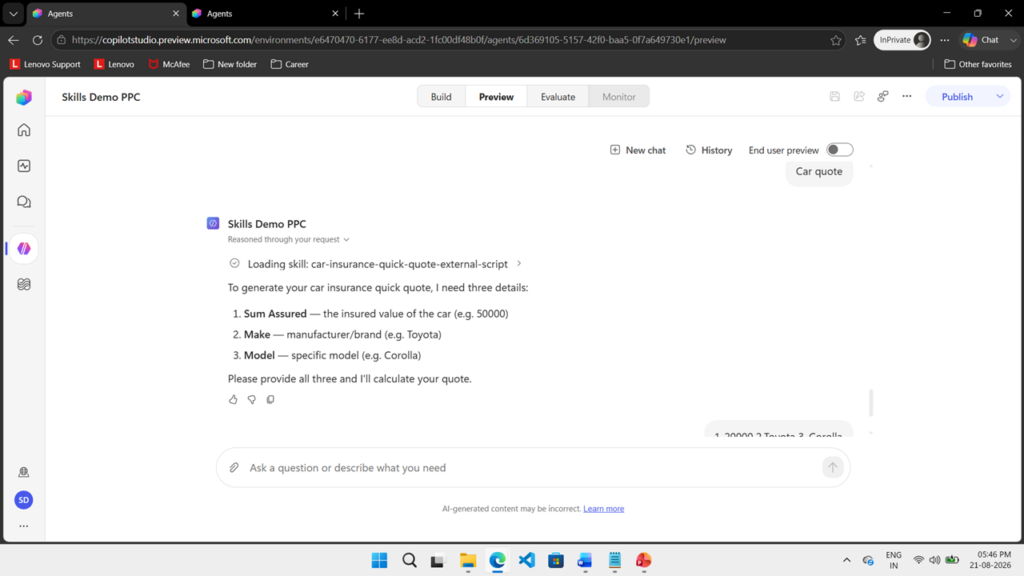The width and height of the screenshot is (1024, 576).
Task: Switch to the Evaluate tab
Action: point(558,97)
